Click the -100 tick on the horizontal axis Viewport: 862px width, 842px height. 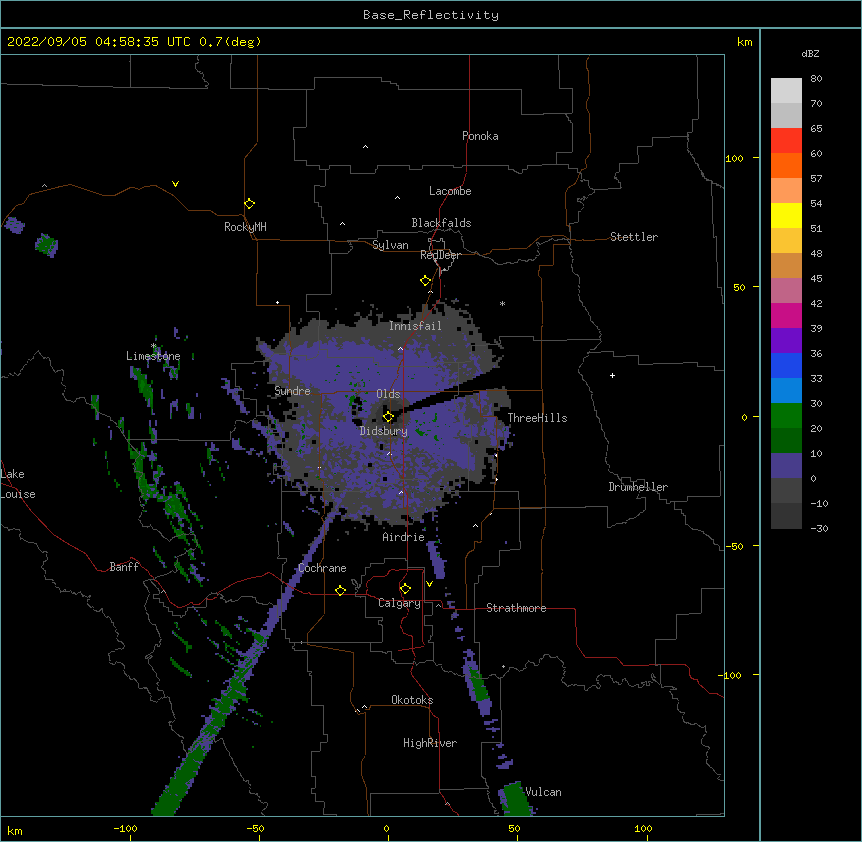click(125, 828)
